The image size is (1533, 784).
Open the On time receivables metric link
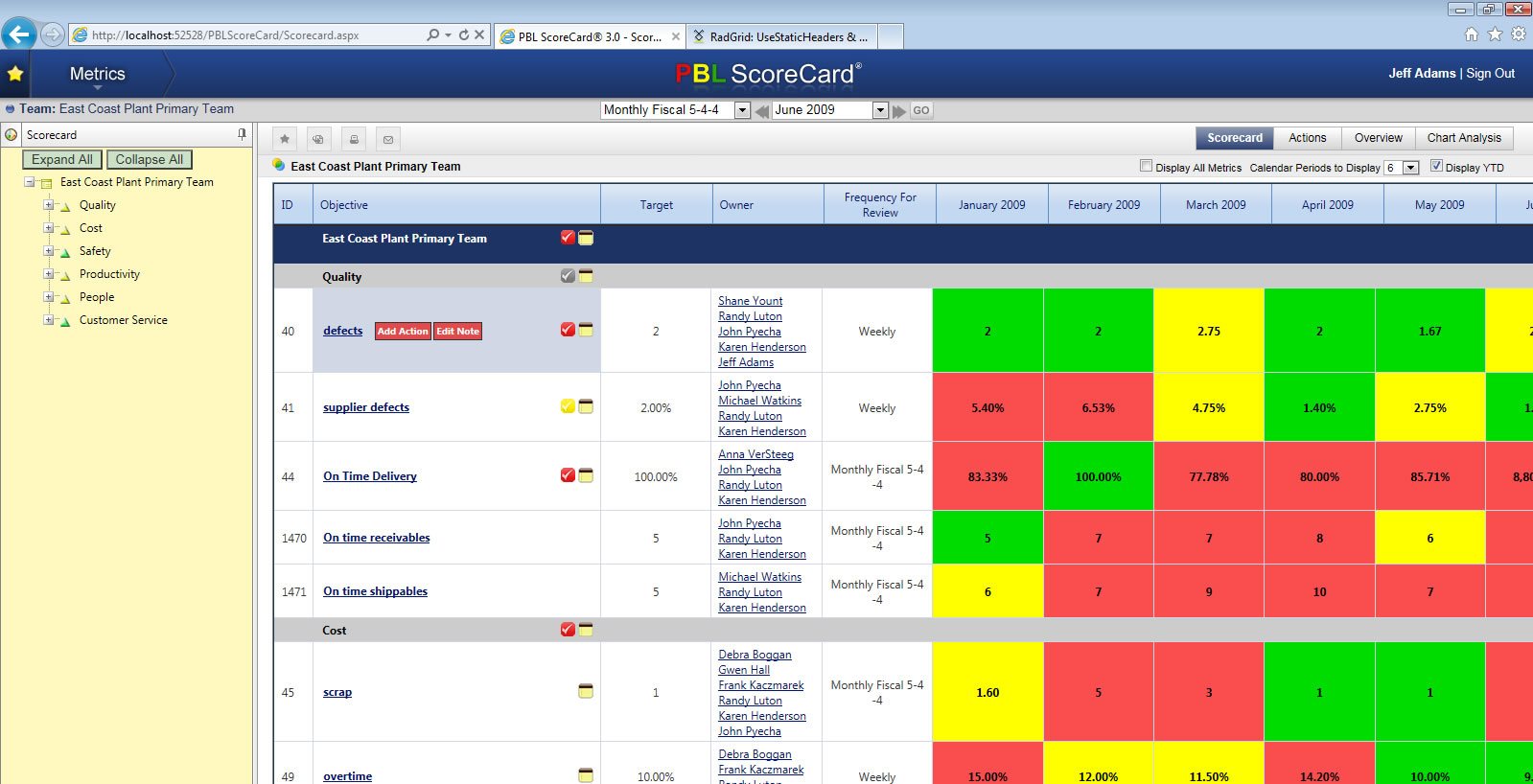point(377,538)
